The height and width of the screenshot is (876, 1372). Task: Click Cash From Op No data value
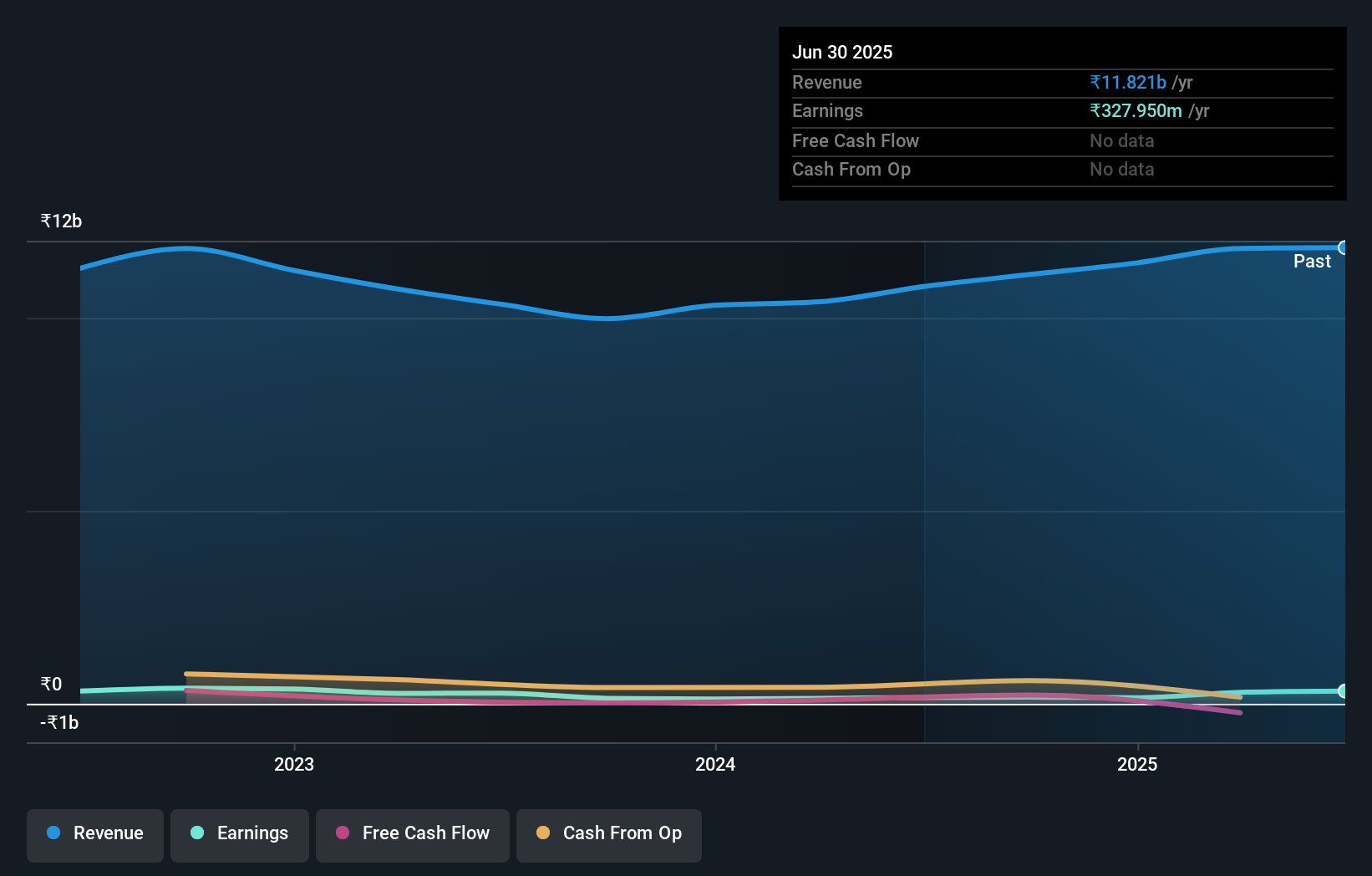point(1122,169)
